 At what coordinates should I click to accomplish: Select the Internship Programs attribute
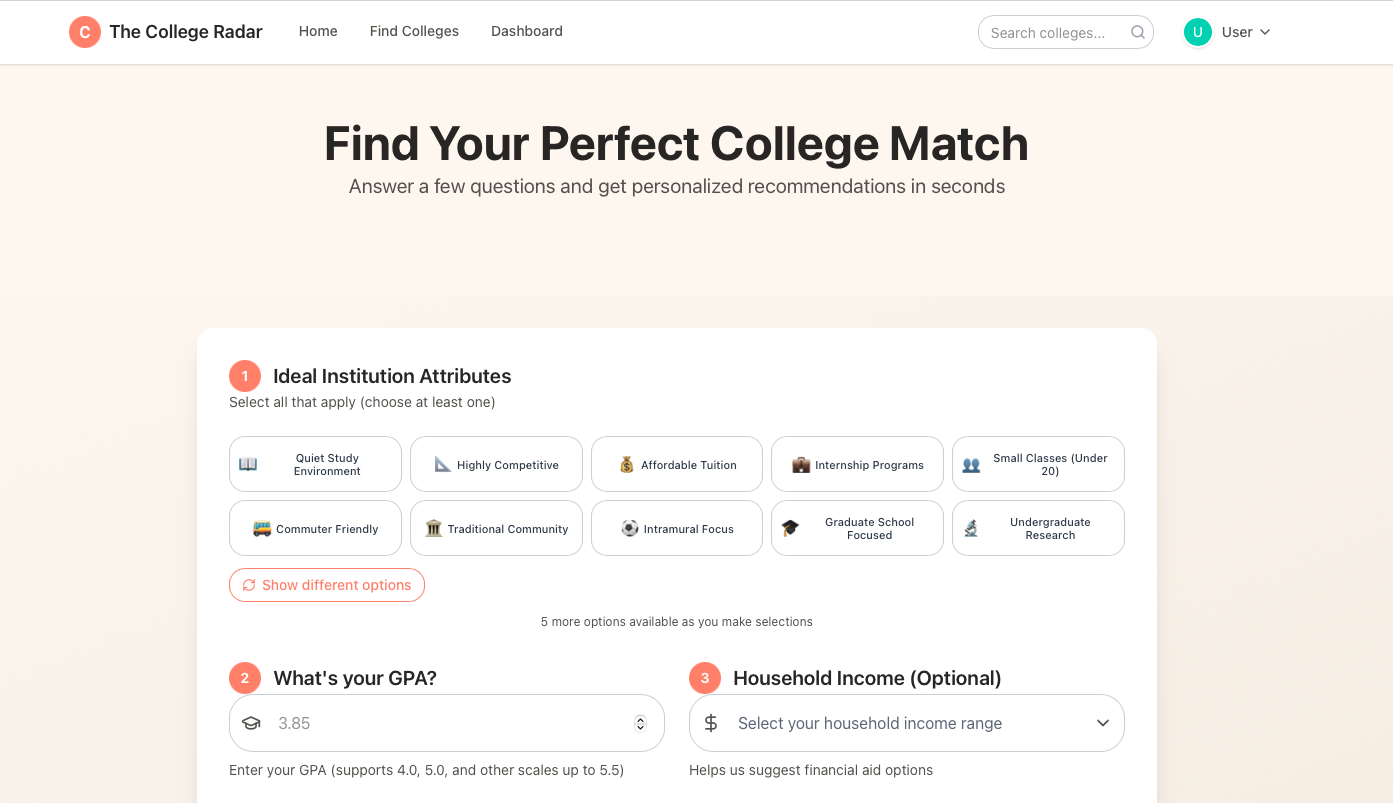tap(857, 464)
